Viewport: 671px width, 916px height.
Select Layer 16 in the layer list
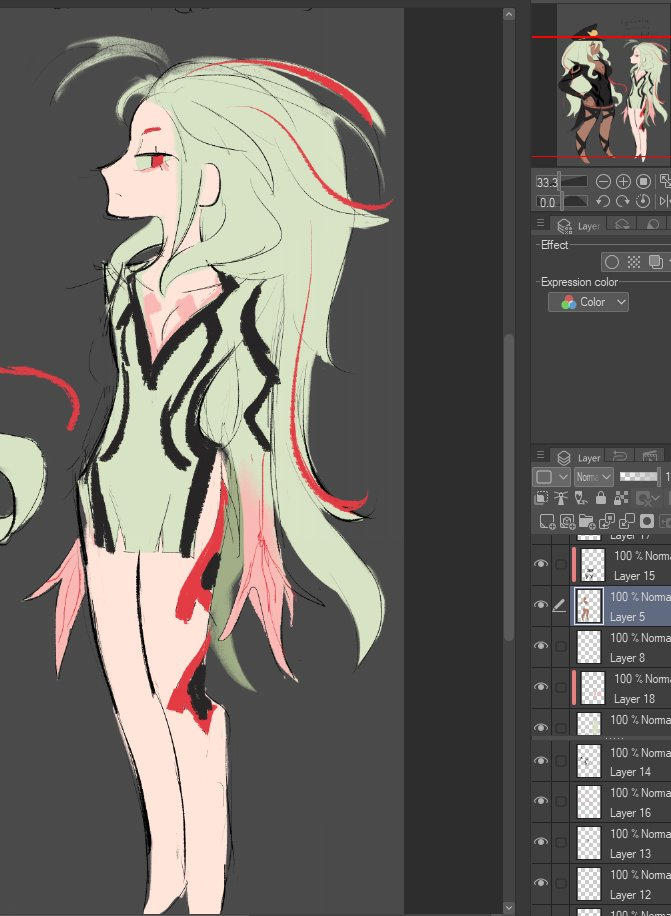(x=630, y=803)
